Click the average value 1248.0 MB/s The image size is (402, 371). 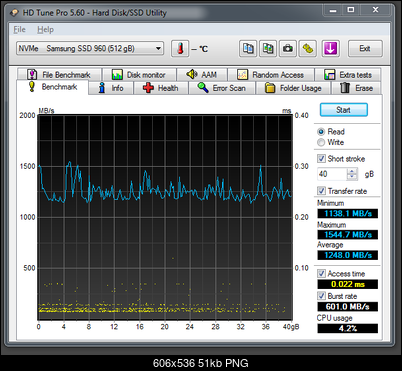[348, 255]
